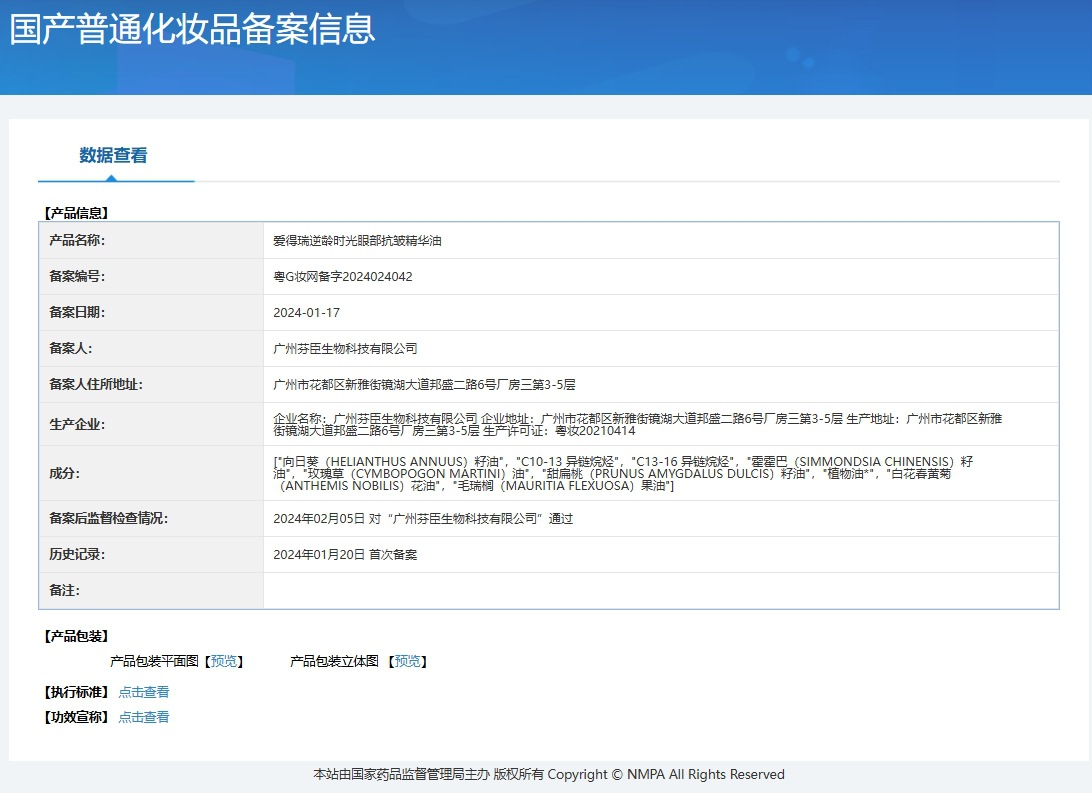Click the 成分 ingredients list text
This screenshot has height=793, width=1092.
[x=623, y=473]
